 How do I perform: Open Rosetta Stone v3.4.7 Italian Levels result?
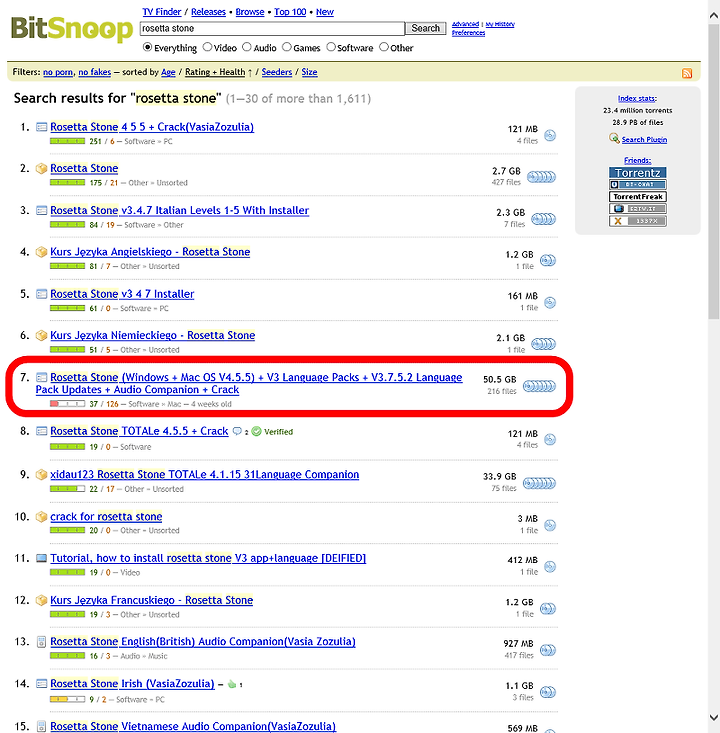point(180,210)
